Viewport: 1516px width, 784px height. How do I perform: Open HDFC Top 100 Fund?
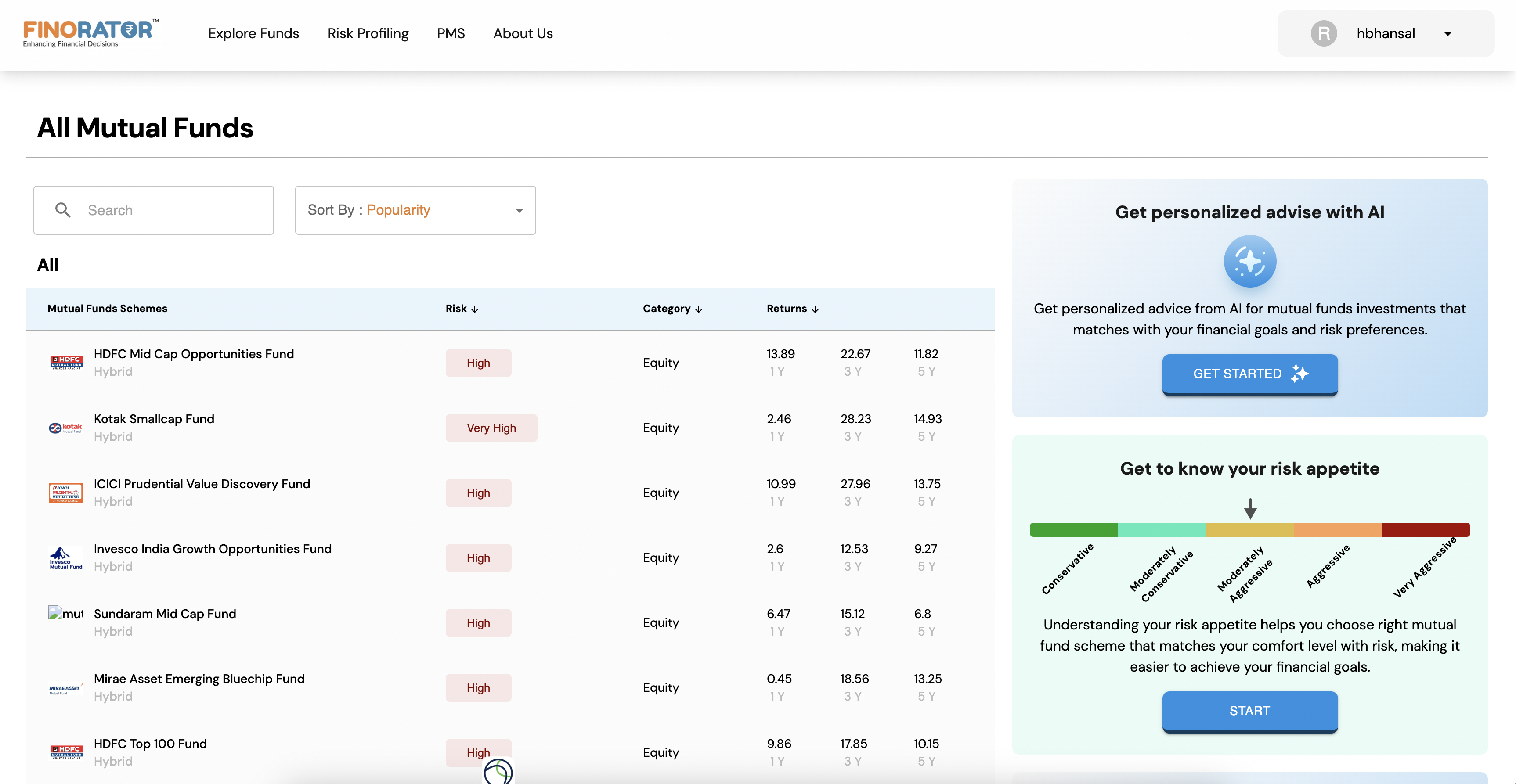[150, 744]
